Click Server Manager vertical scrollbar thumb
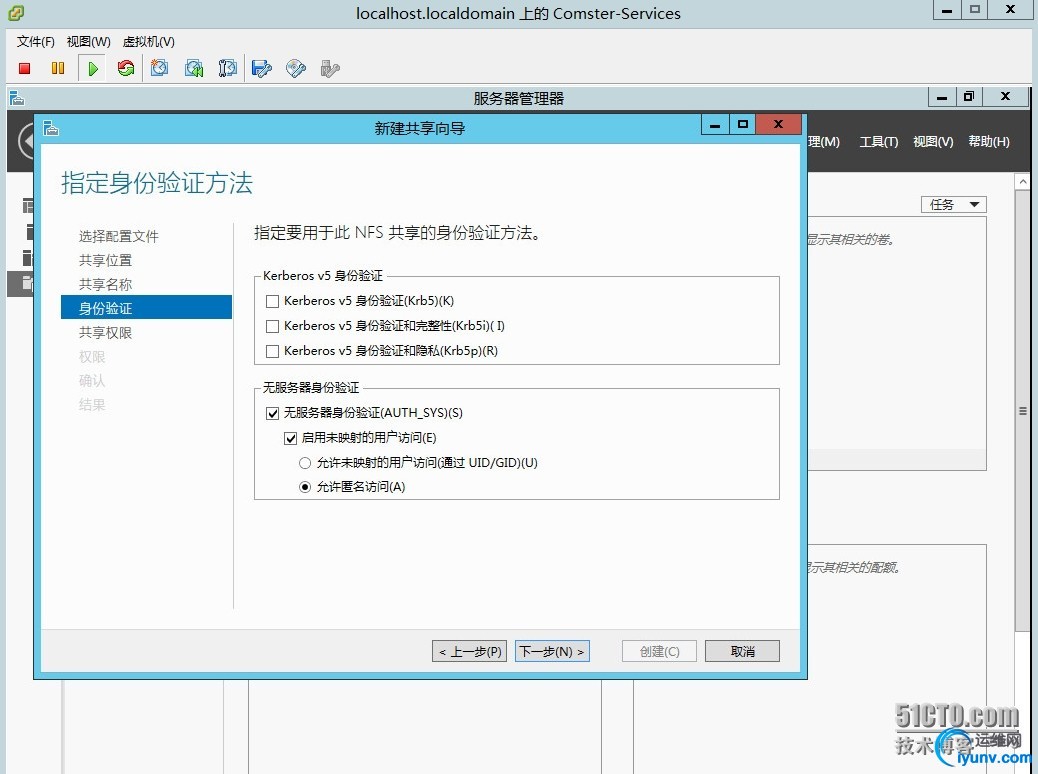The width and height of the screenshot is (1038, 774). click(1022, 411)
